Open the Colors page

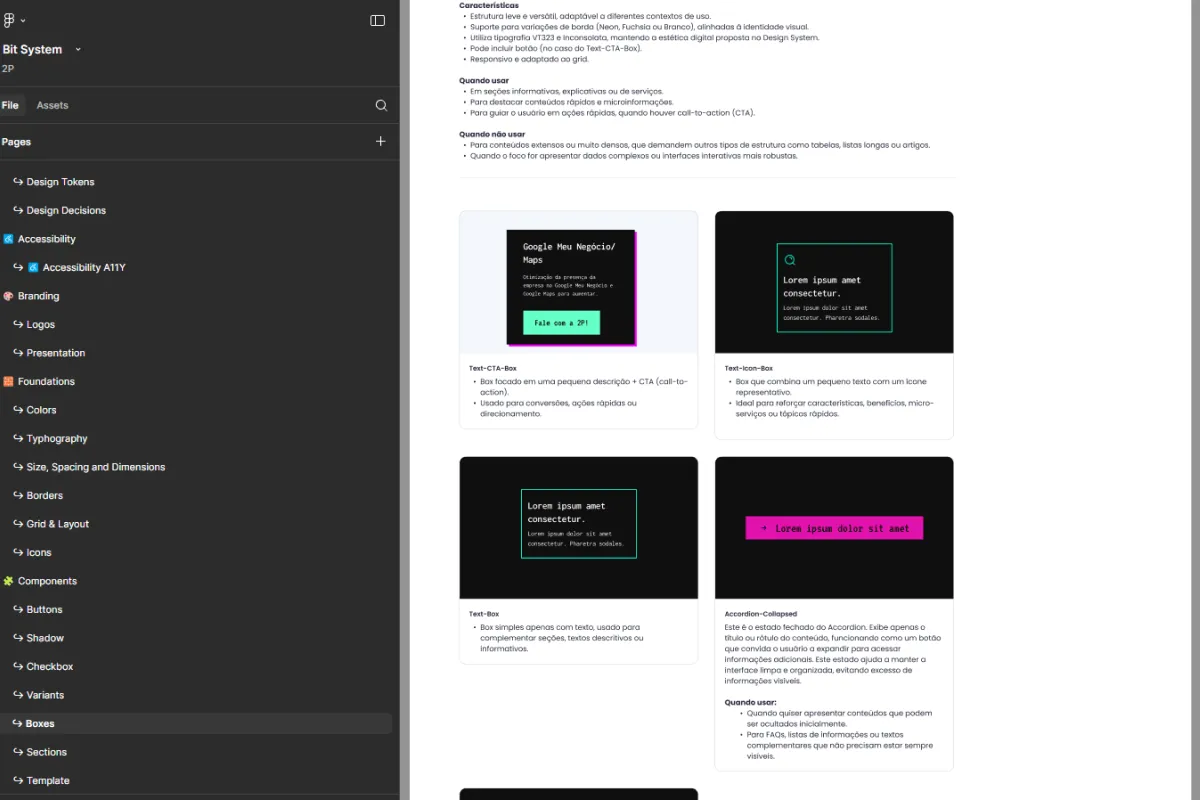(41, 410)
